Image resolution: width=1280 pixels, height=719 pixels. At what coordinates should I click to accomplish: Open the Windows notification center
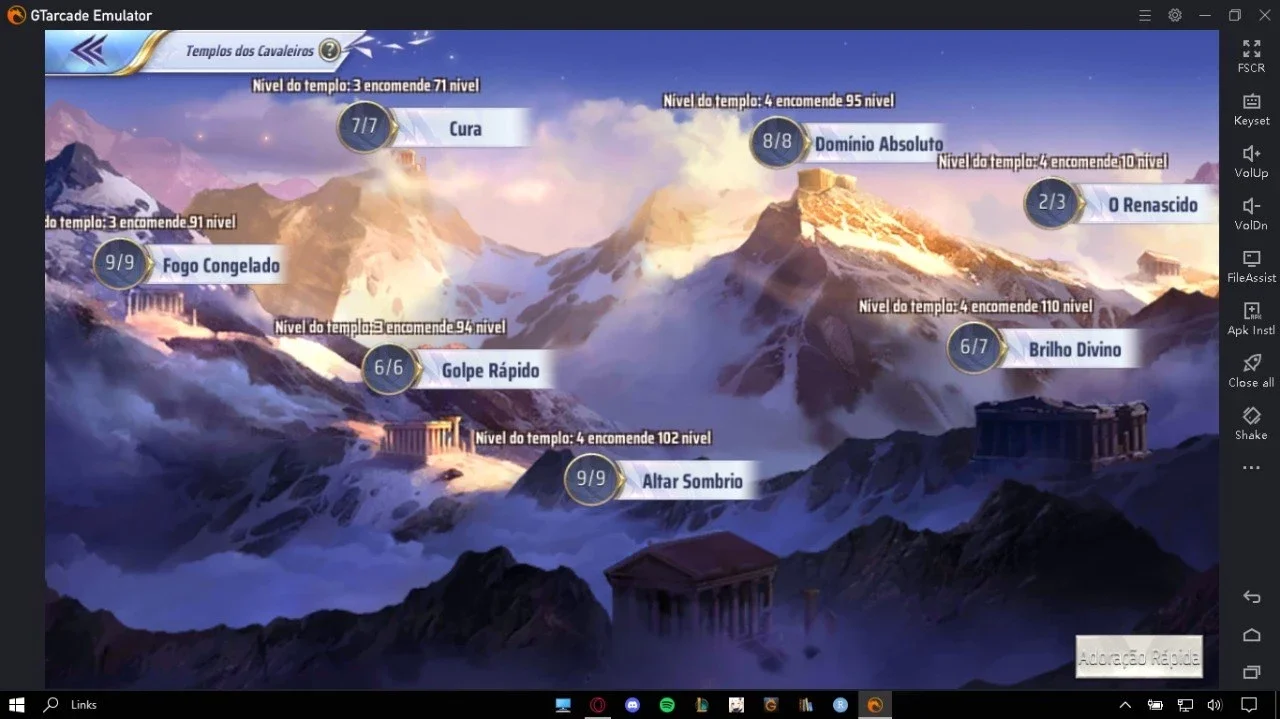(1249, 705)
